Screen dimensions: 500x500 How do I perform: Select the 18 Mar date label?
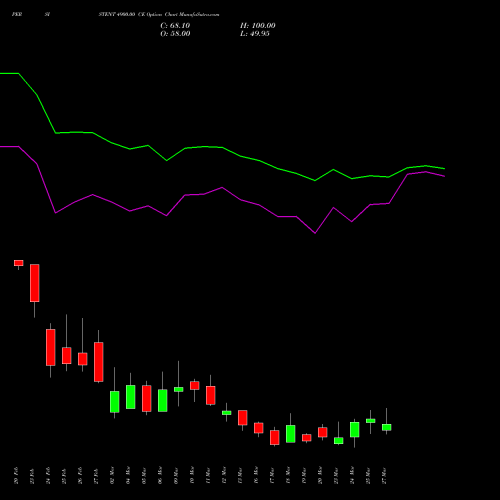289,476
